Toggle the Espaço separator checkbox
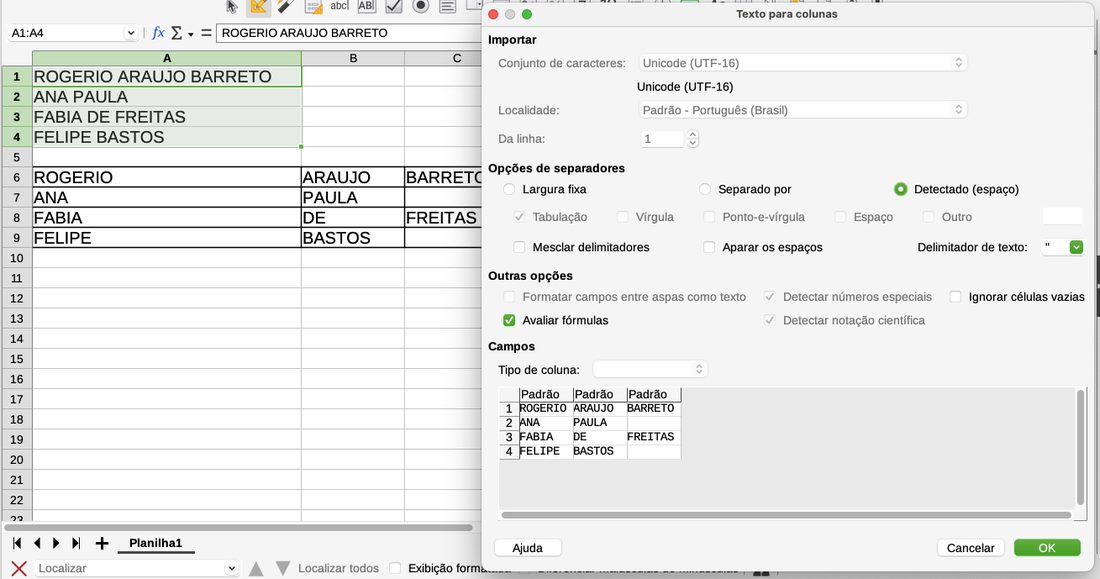This screenshot has width=1100, height=579. click(x=840, y=217)
